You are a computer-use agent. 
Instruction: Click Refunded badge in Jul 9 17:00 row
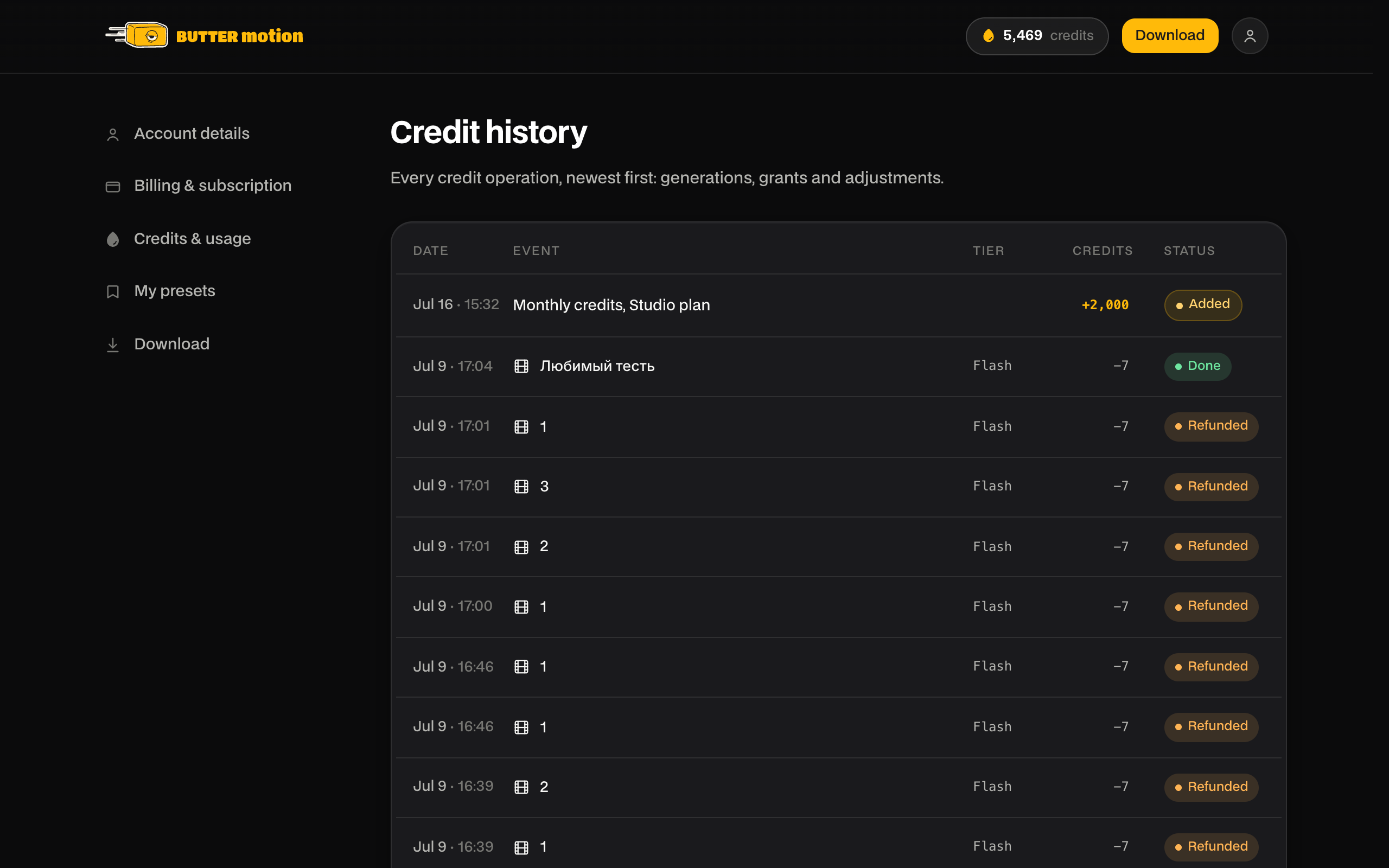[1211, 606]
